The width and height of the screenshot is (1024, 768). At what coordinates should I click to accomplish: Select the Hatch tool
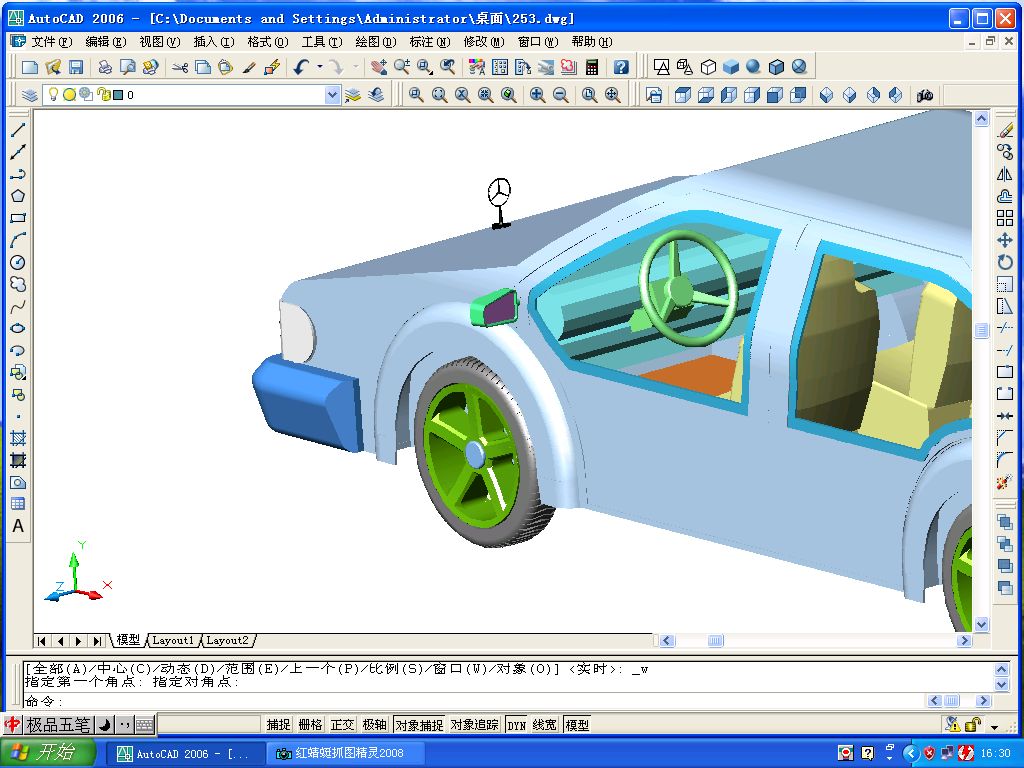[x=18, y=438]
